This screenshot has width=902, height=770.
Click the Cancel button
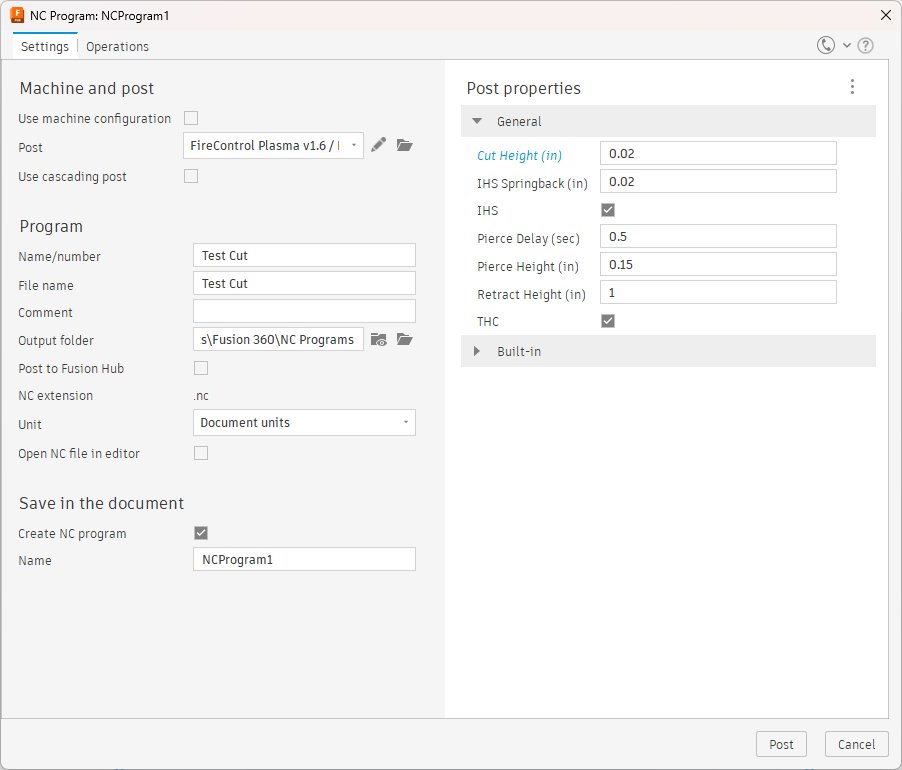tap(857, 745)
